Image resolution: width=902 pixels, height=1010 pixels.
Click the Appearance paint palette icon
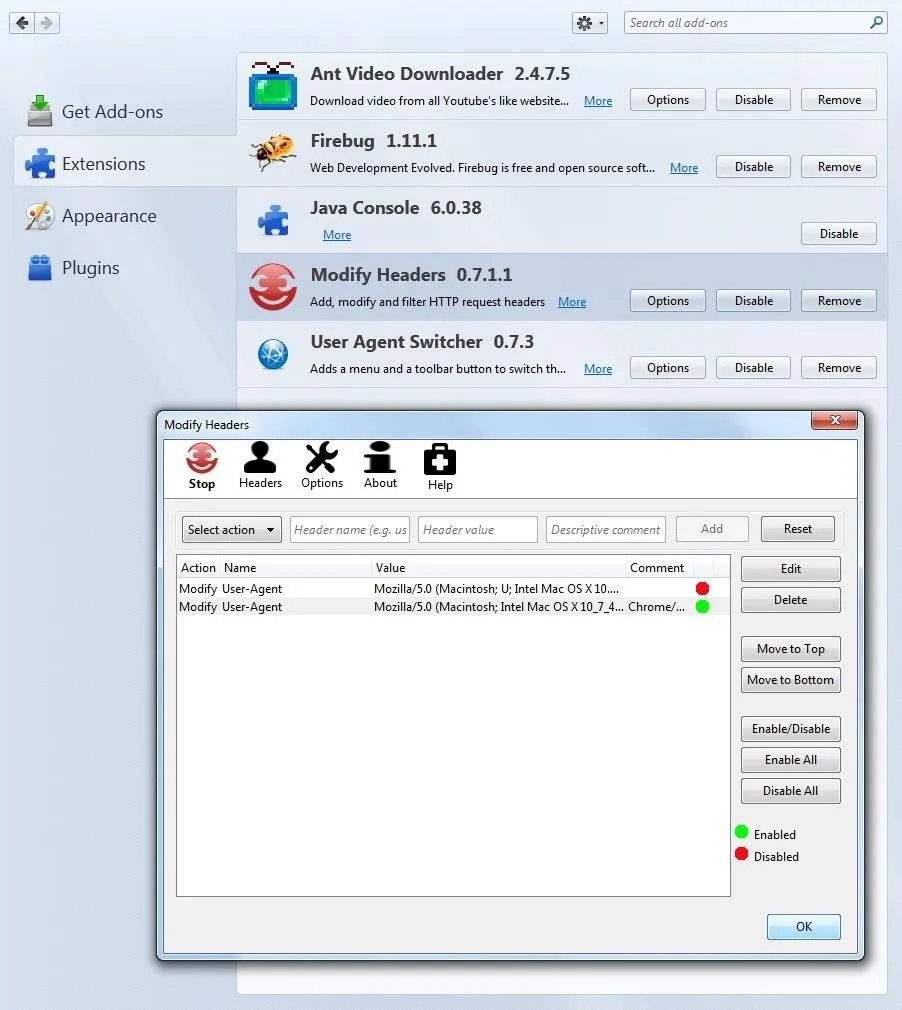click(x=40, y=216)
